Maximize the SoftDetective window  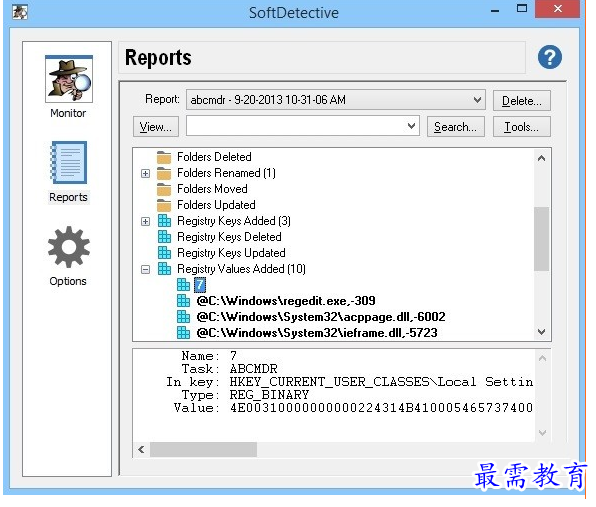coord(522,8)
